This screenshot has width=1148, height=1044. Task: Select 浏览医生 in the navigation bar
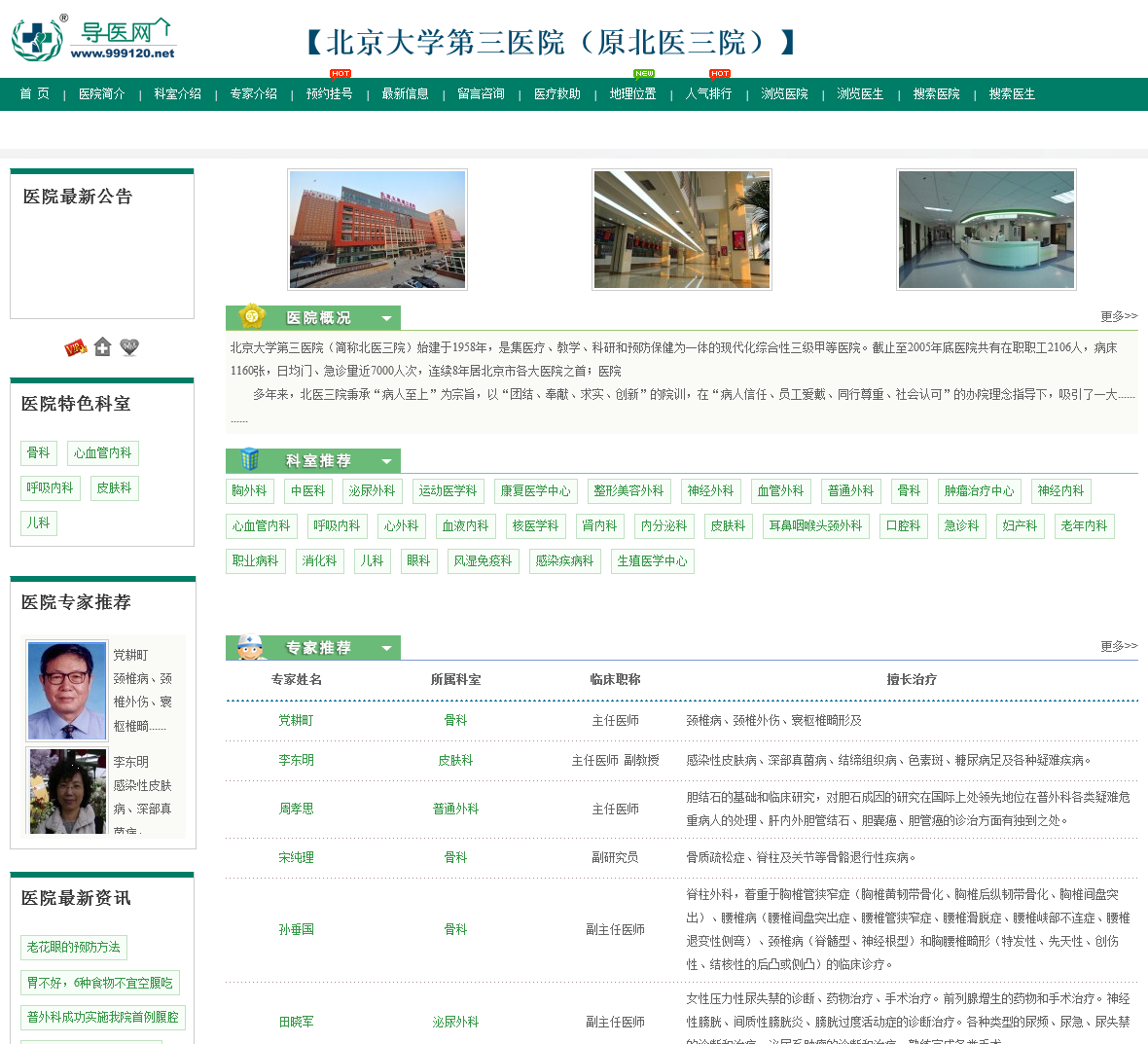click(860, 93)
